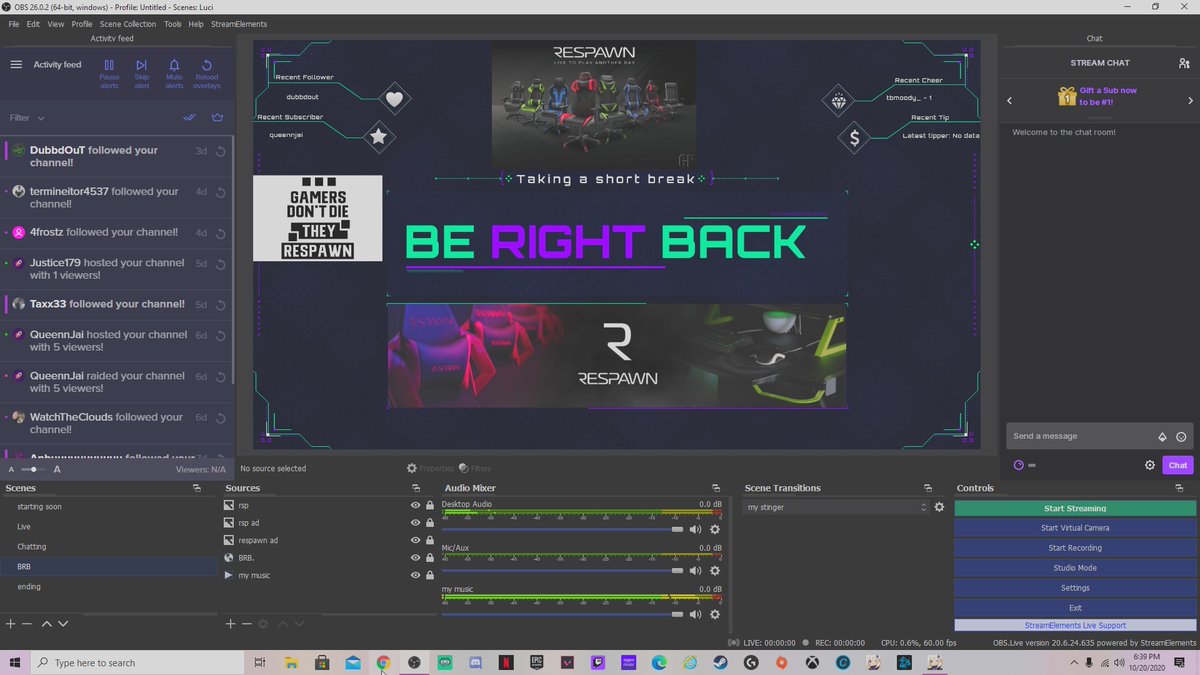Viewport: 1200px width, 675px height.
Task: Click the channel points icon in chat
Action: pos(1019,465)
